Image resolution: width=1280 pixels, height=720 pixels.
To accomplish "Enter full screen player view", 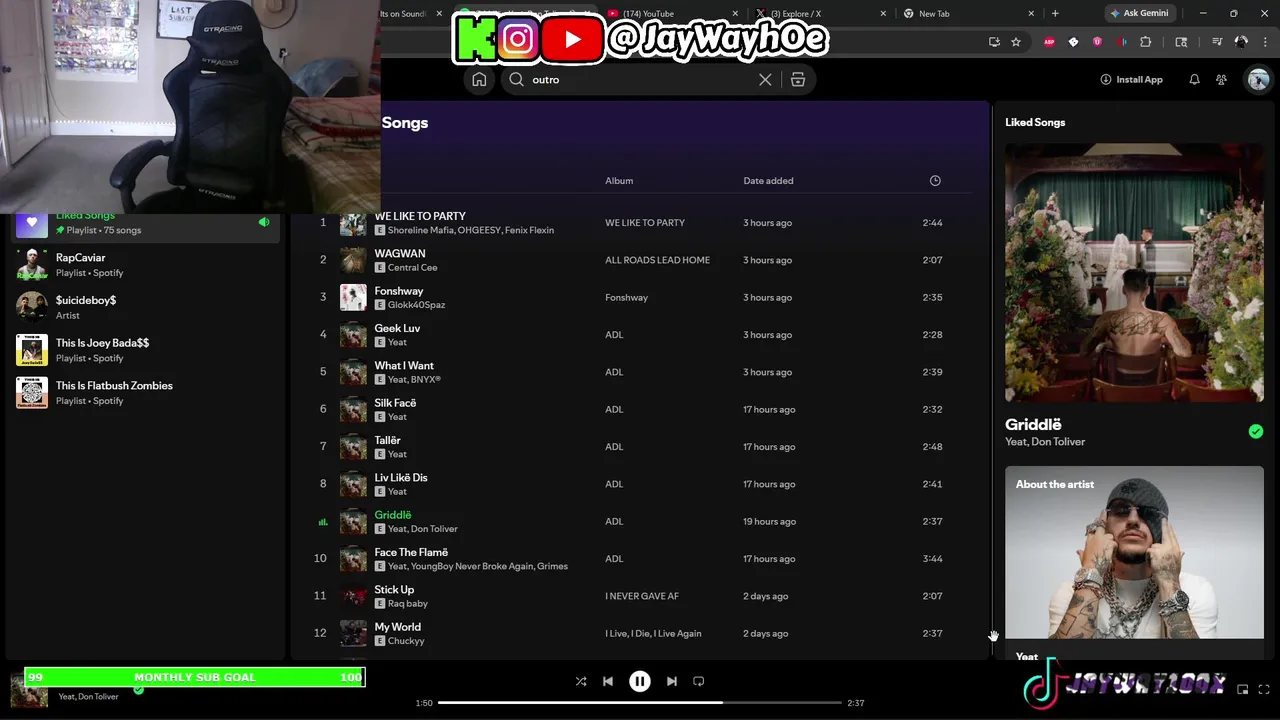I will click(x=1264, y=689).
